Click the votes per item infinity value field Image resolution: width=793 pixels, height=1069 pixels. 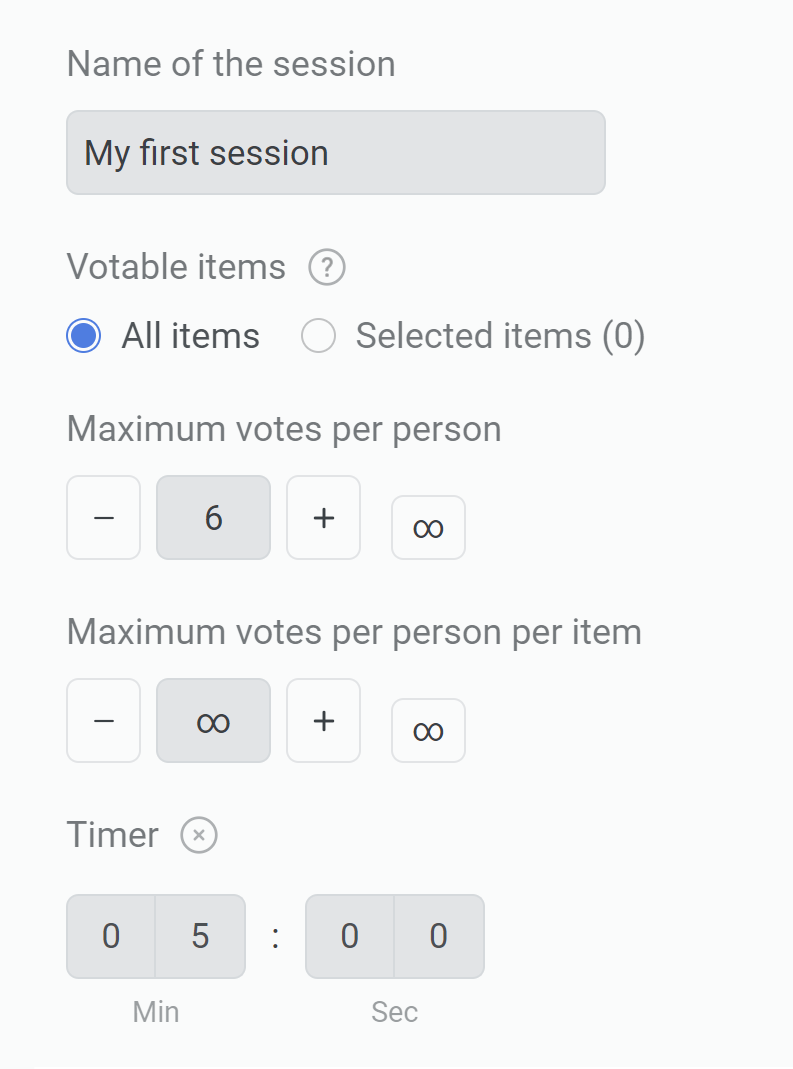[x=213, y=721]
